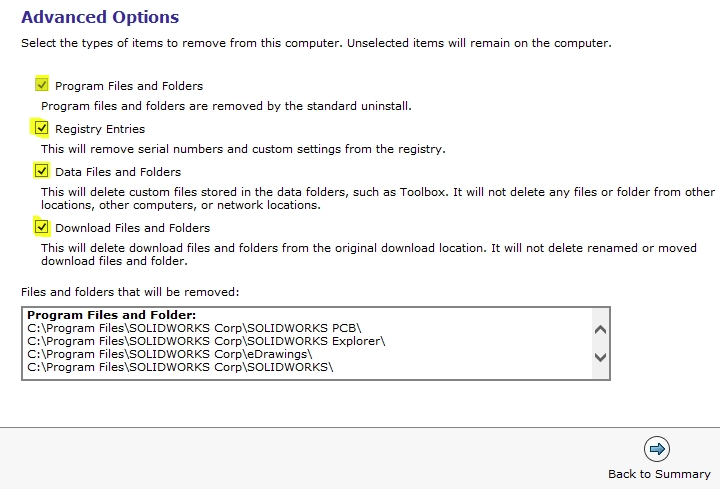Toggle the Program Files and Folders checkbox

[41, 85]
